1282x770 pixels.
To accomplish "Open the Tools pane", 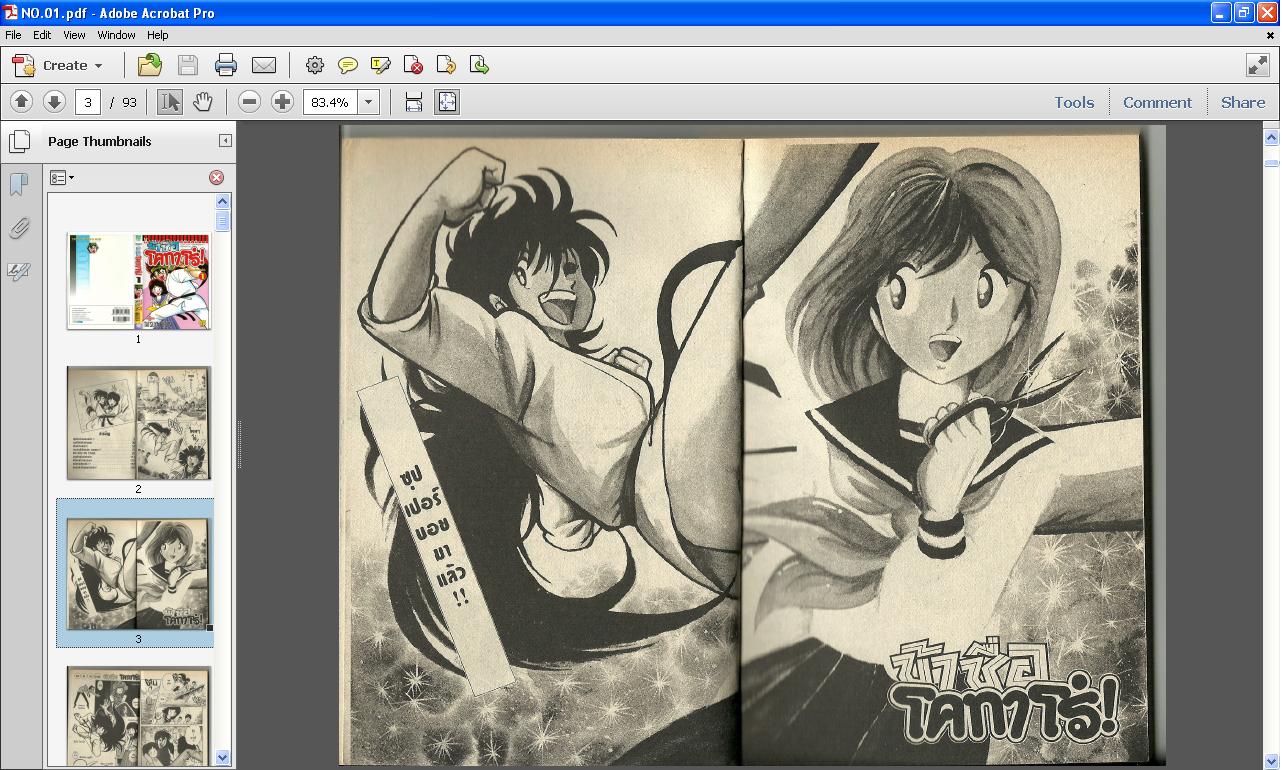I will pyautogui.click(x=1074, y=102).
